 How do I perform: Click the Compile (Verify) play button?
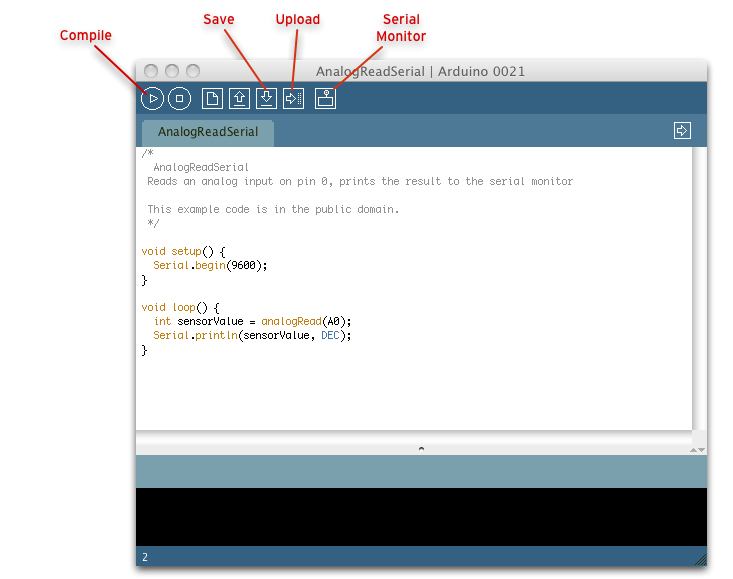[152, 98]
